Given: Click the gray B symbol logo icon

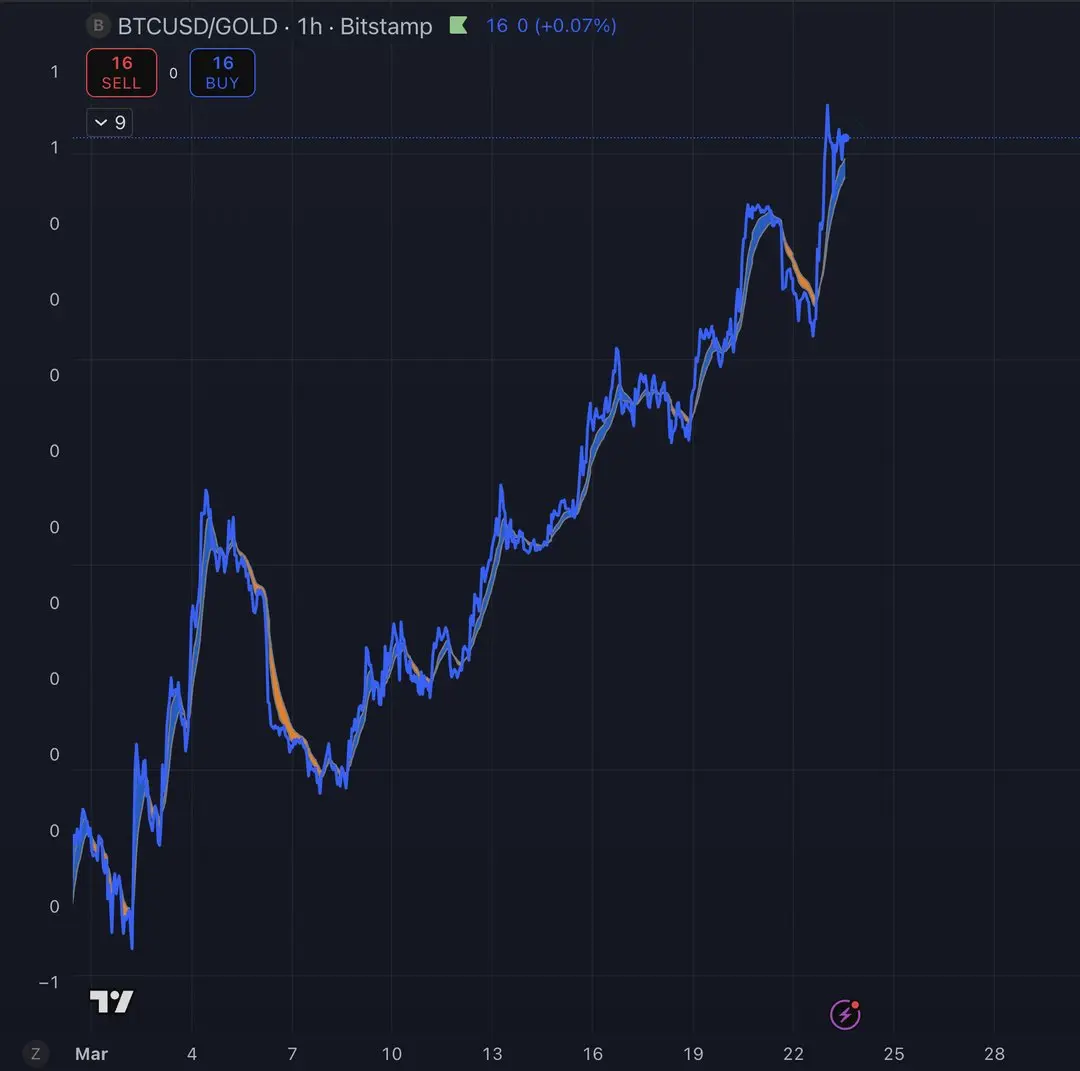Looking at the screenshot, I should coord(98,25).
